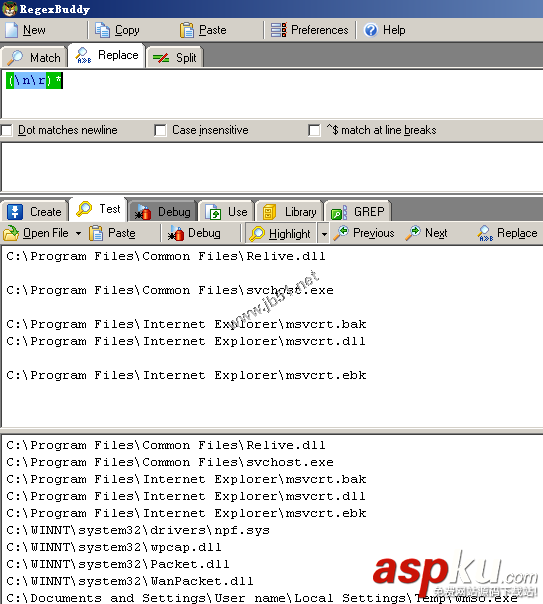Screen dimensions: 543x604
Task: Click WanPacket.dll line in results pane
Action: (x=130, y=581)
